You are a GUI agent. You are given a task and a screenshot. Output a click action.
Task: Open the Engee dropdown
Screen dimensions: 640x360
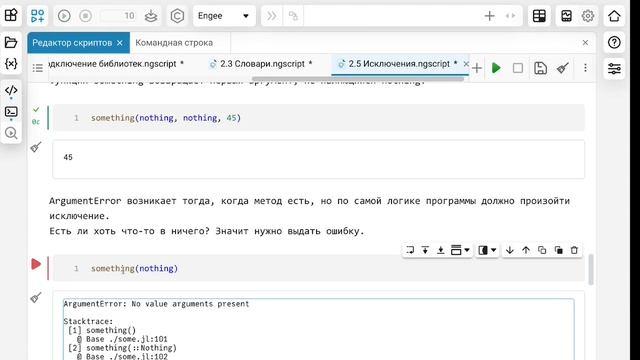(x=224, y=16)
